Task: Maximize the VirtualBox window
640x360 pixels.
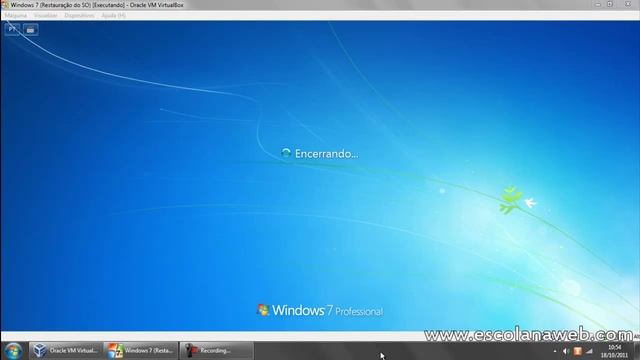Action: (610, 4)
